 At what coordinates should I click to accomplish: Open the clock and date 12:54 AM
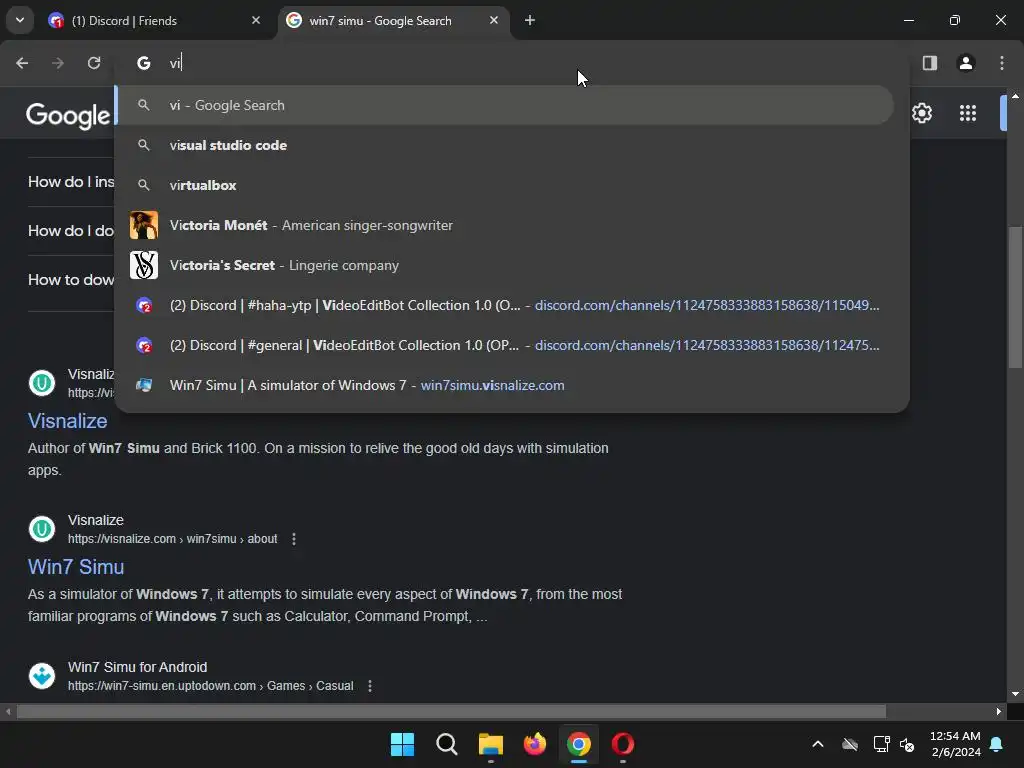[955, 744]
